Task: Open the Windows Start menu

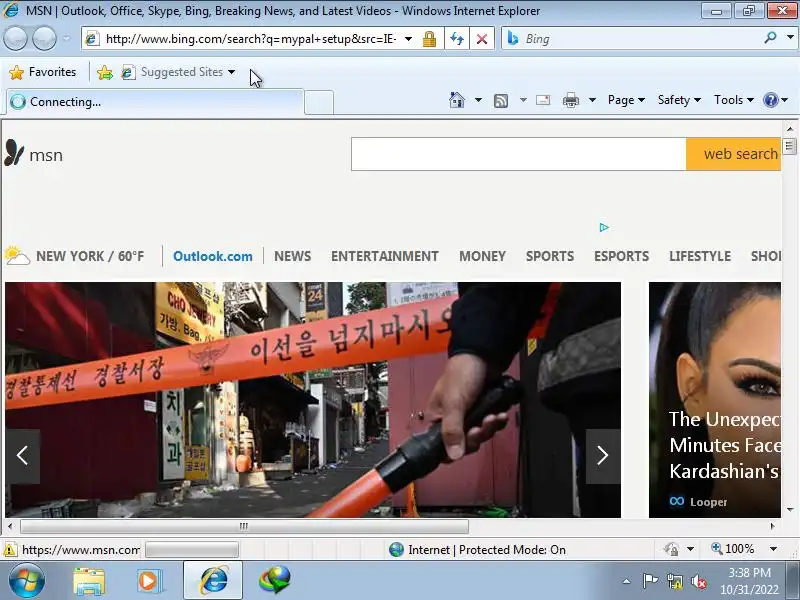Action: pyautogui.click(x=26, y=581)
